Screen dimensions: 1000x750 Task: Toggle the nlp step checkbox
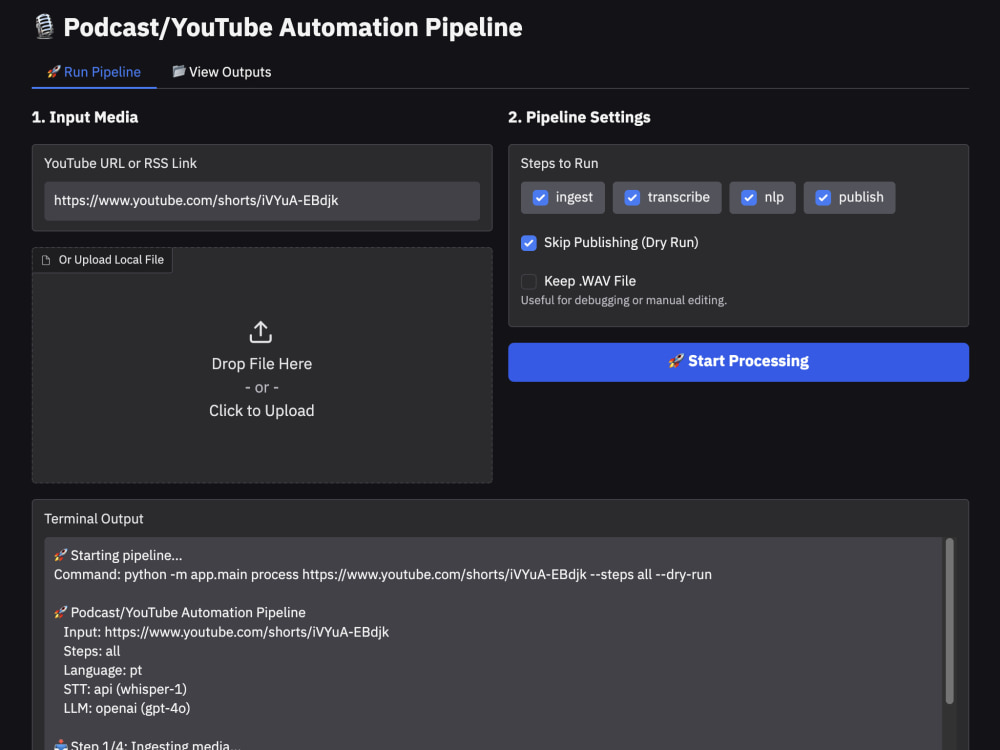point(749,198)
